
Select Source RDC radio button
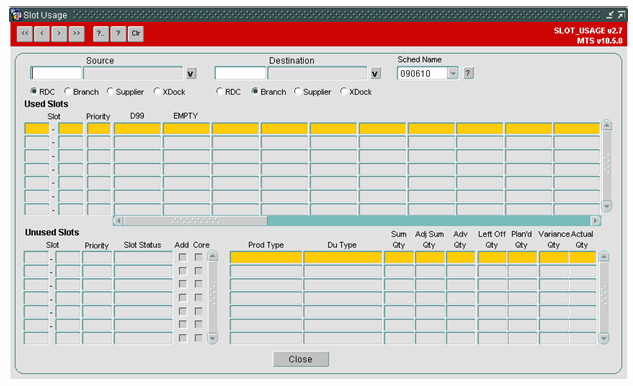(34, 91)
